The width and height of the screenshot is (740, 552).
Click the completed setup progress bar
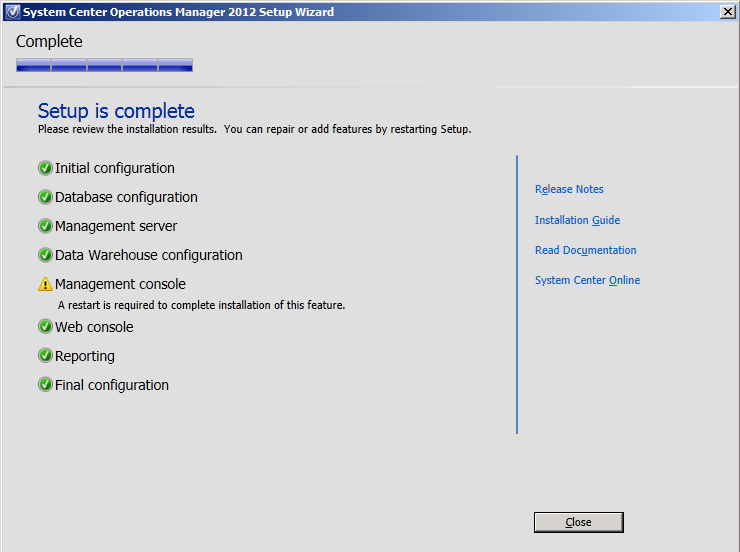point(104,65)
